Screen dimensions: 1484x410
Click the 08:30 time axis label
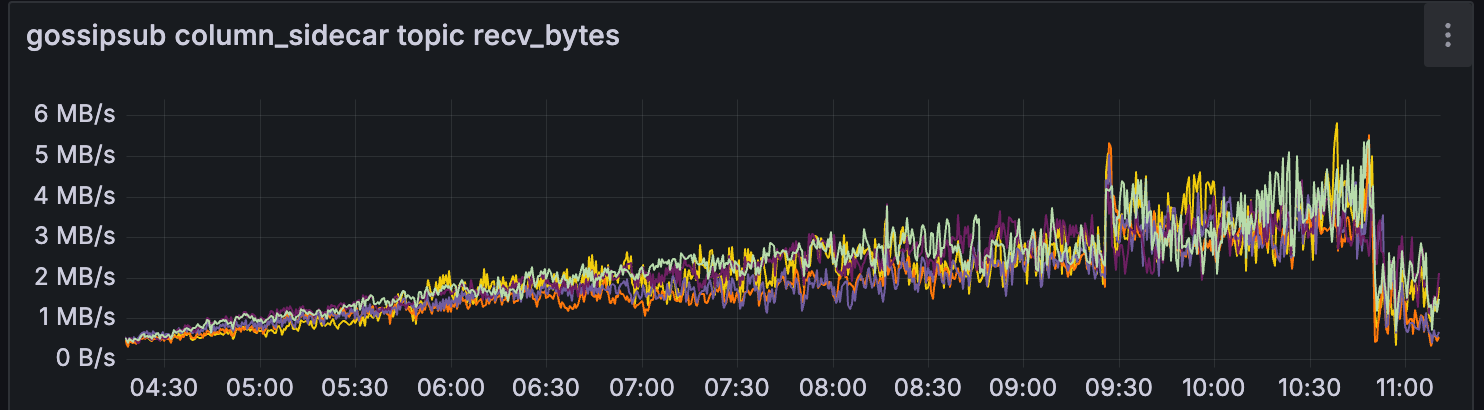[927, 386]
